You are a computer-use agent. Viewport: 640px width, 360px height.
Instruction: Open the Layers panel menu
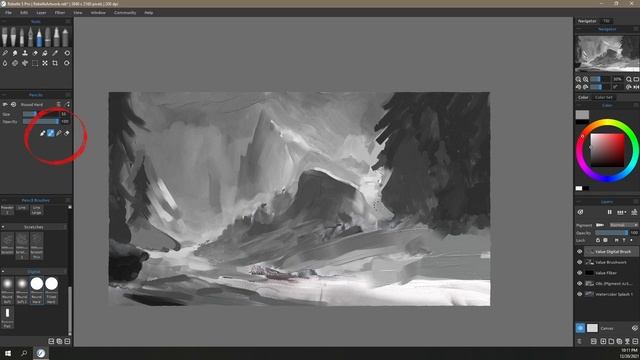(636, 202)
